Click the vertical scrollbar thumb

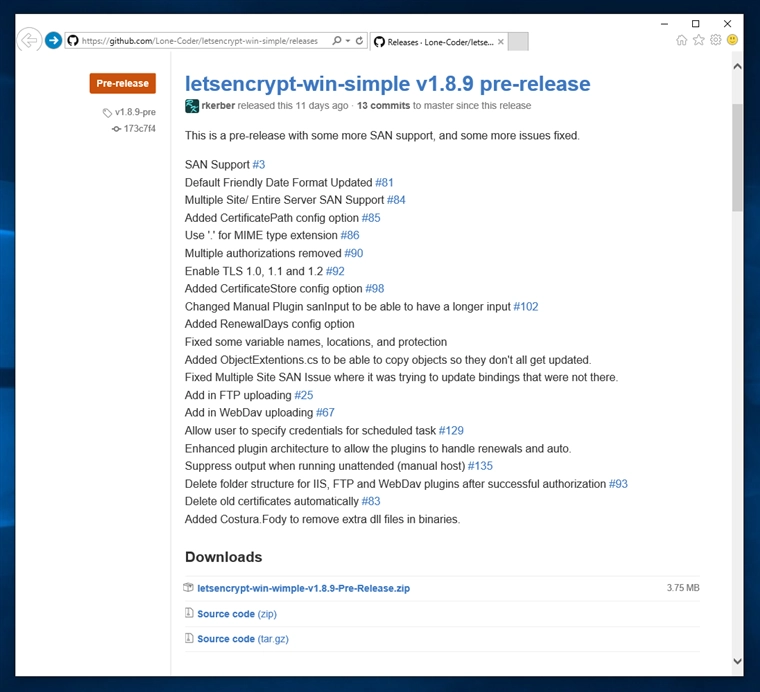(x=737, y=157)
